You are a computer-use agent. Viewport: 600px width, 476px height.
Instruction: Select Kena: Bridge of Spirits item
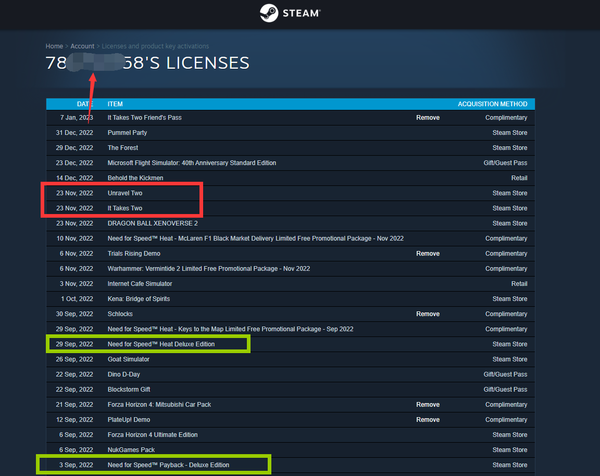coord(139,299)
